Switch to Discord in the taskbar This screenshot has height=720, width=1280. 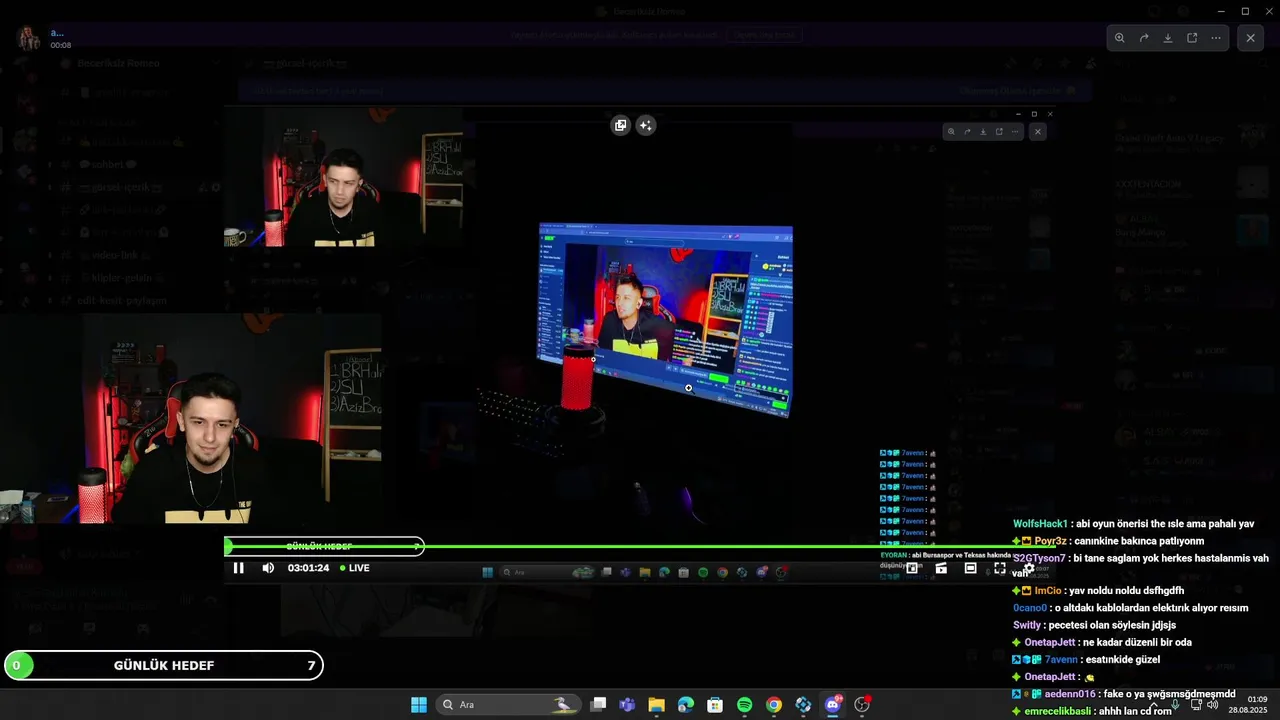tap(833, 705)
